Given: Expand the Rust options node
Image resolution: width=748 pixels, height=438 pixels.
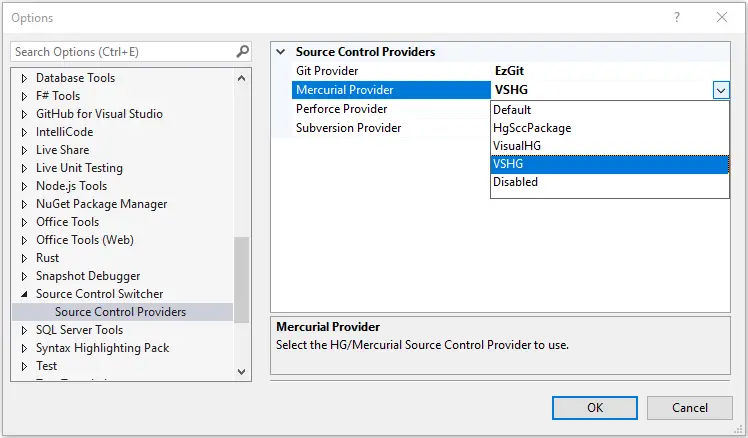Looking at the screenshot, I should (24, 258).
